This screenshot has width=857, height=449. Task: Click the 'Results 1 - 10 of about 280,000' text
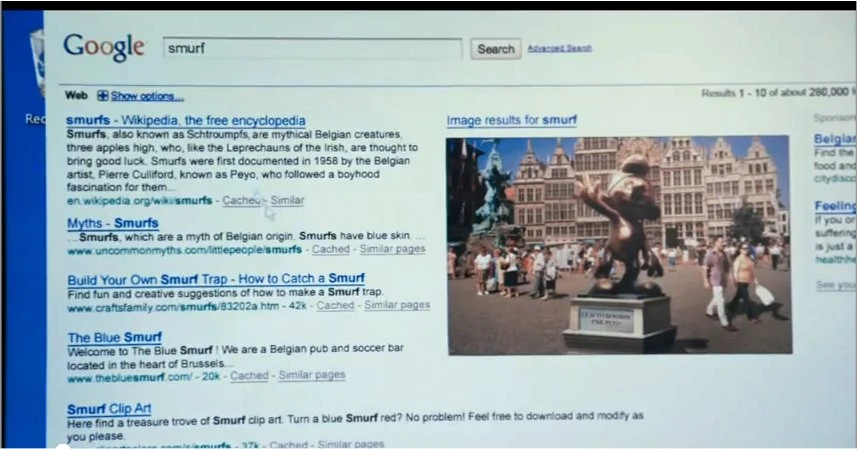click(776, 93)
